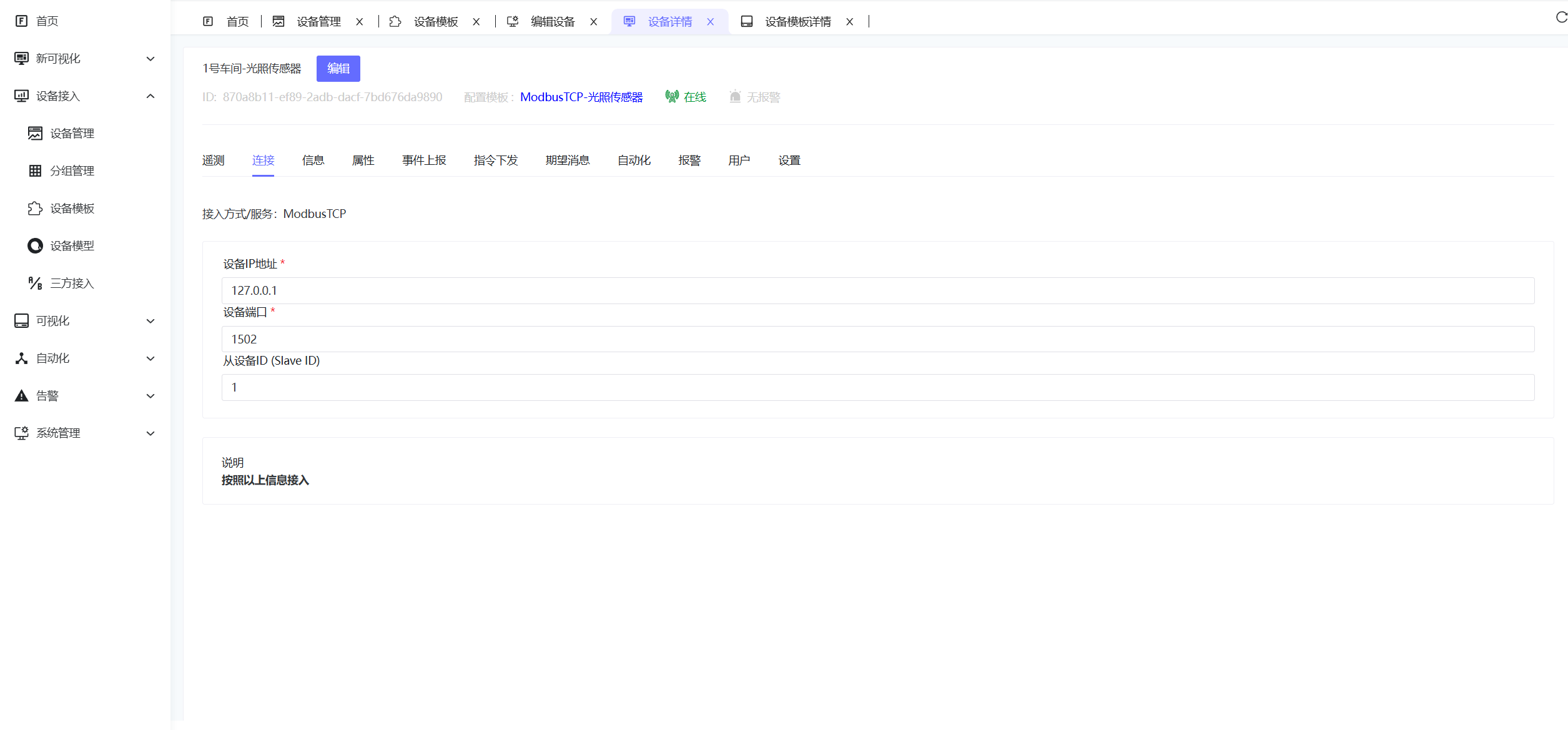
Task: Open the 事件上报 tab
Action: [x=424, y=160]
